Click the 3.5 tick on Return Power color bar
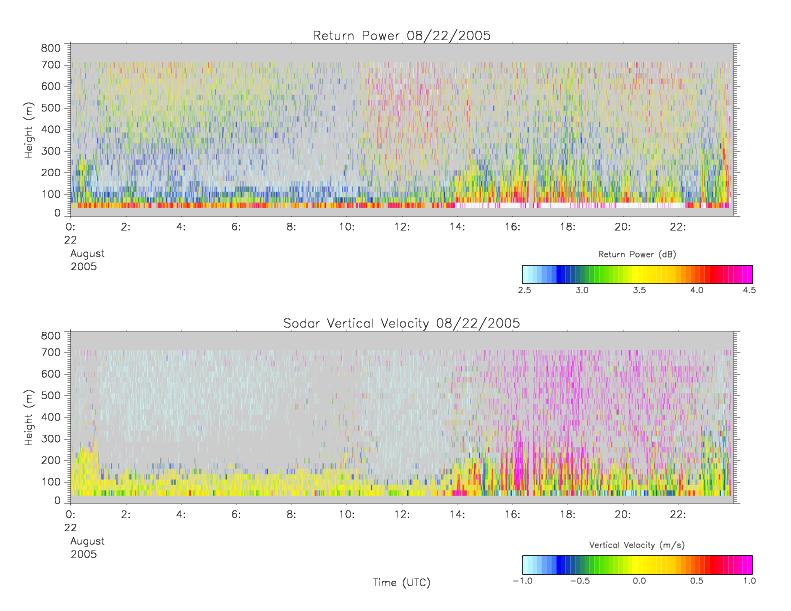 pos(639,290)
